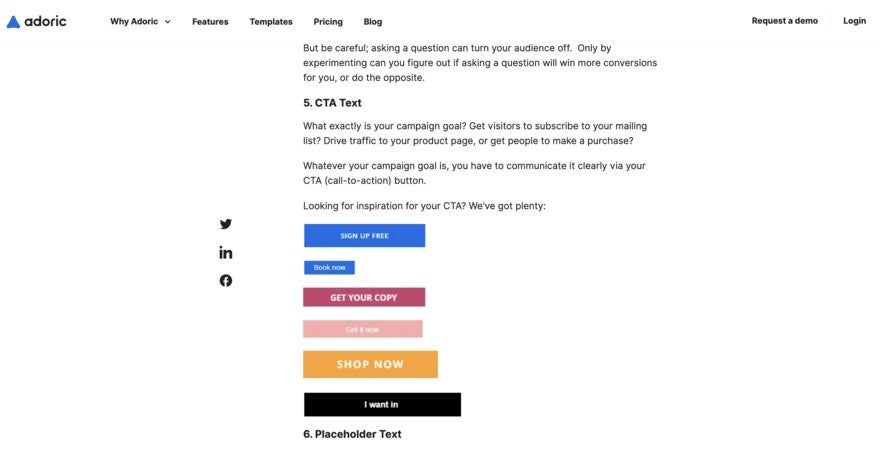880x450 pixels.
Task: Click the Login link
Action: (x=855, y=20)
